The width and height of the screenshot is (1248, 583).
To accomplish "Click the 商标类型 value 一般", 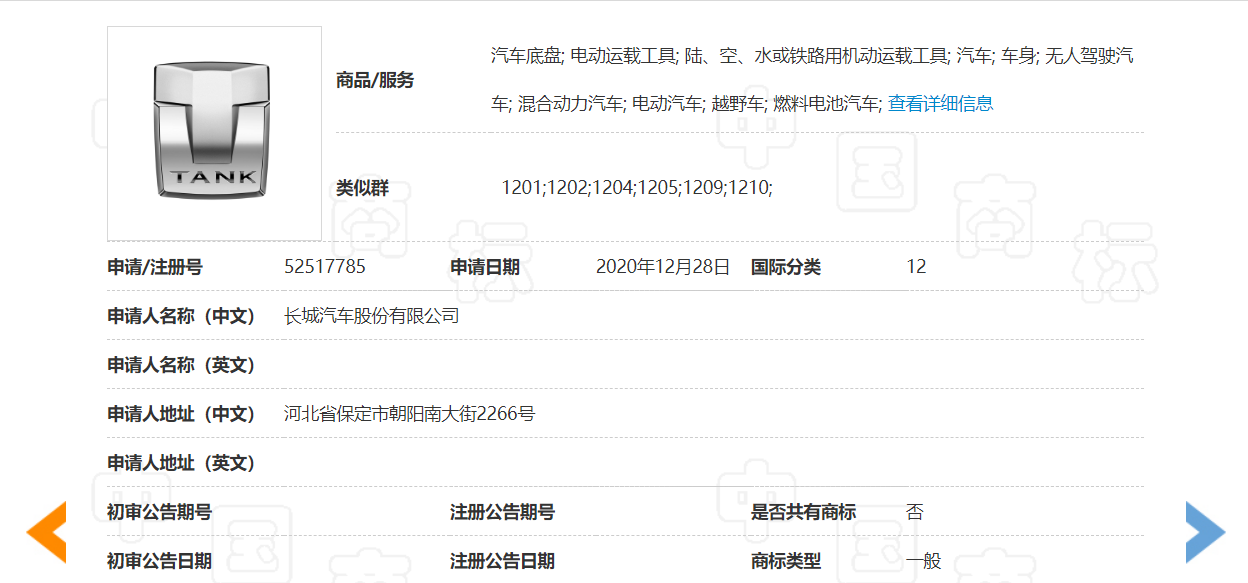I will [924, 561].
